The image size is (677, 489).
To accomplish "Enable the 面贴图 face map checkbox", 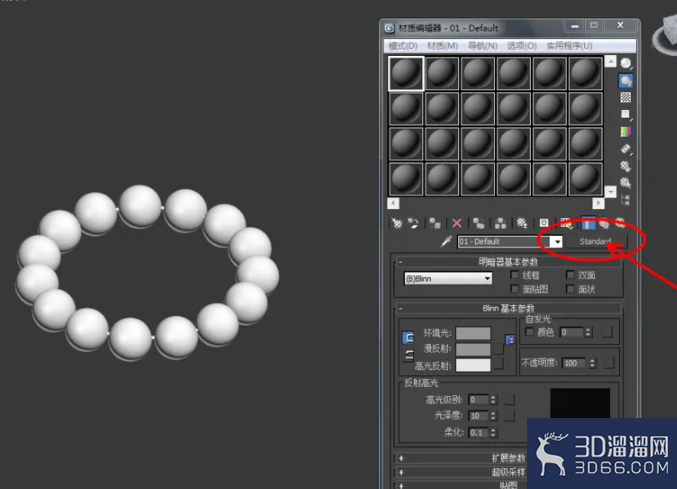I will coord(514,289).
